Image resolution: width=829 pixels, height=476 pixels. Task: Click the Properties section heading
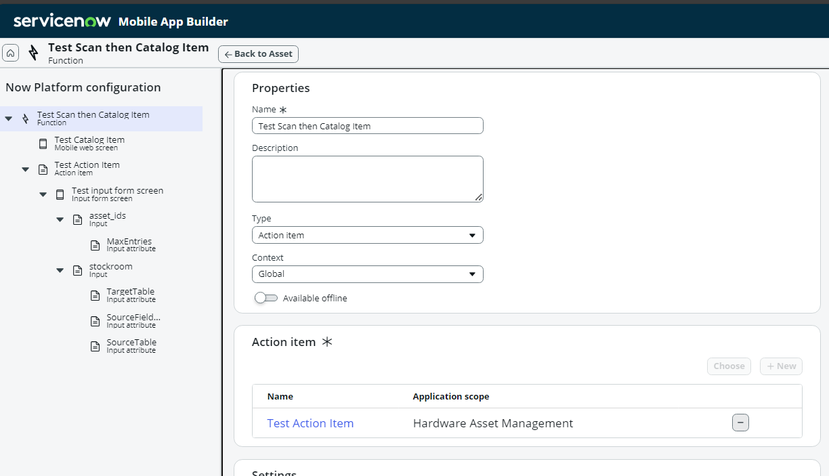[x=281, y=88]
